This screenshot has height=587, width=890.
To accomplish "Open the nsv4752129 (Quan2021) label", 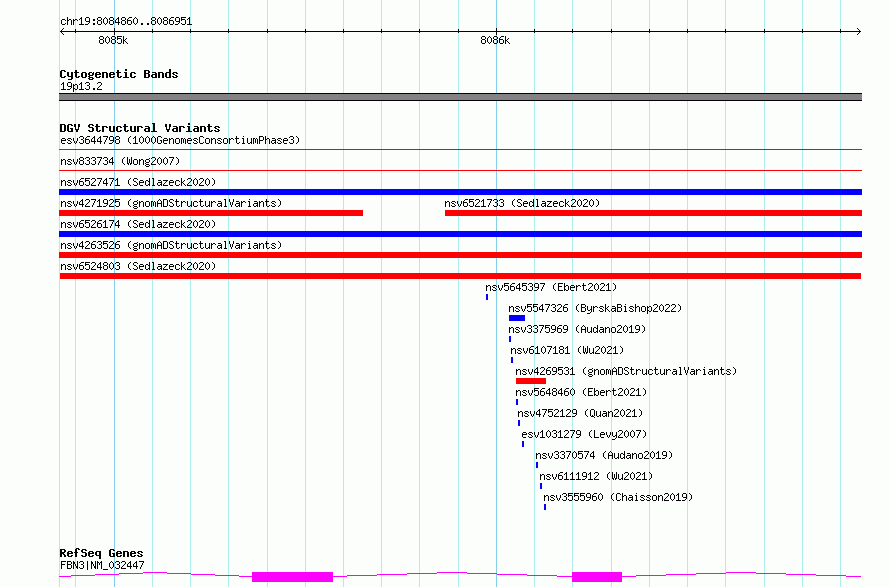I will point(580,413).
